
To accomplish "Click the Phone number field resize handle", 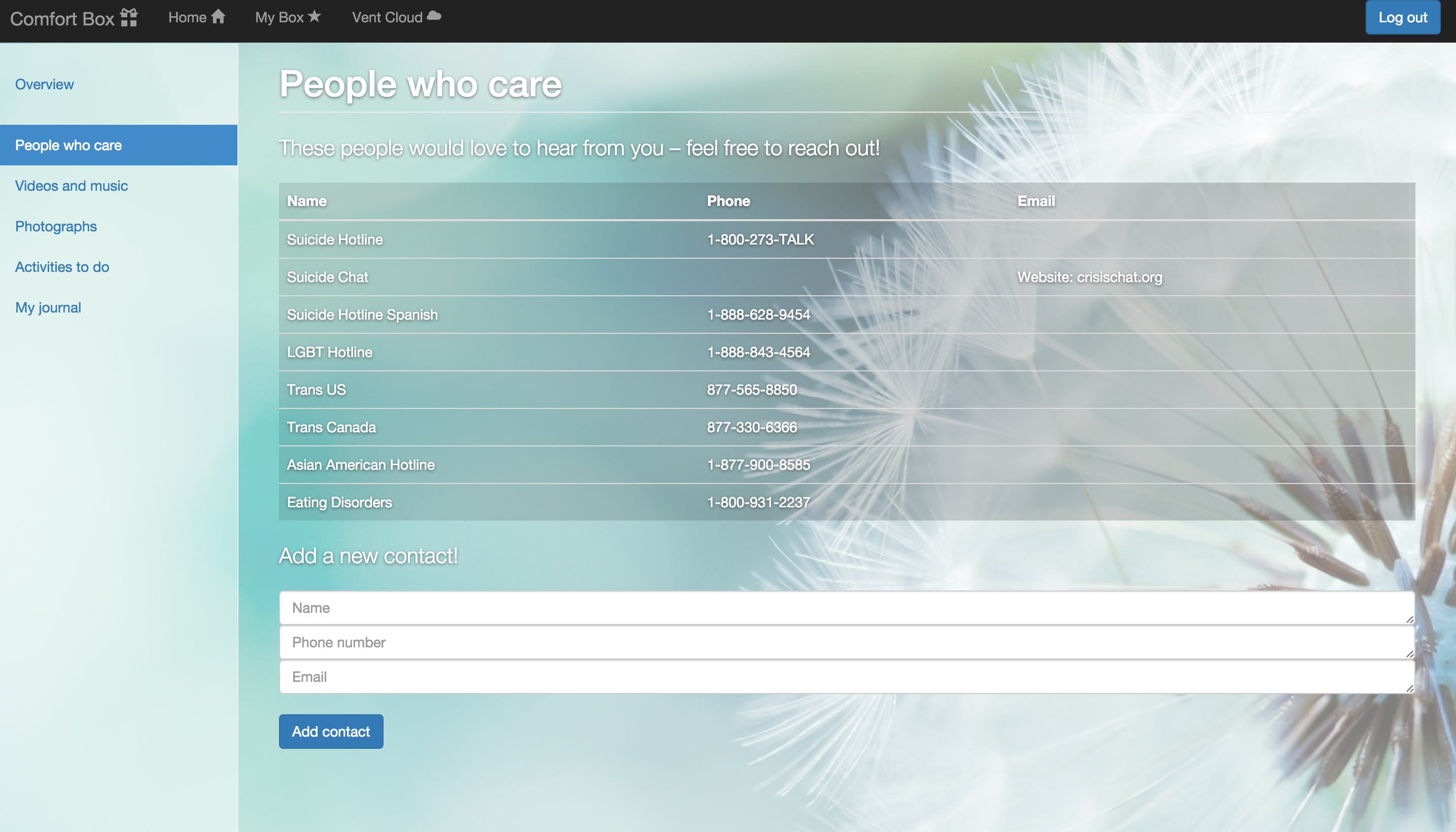I will pyautogui.click(x=1409, y=654).
